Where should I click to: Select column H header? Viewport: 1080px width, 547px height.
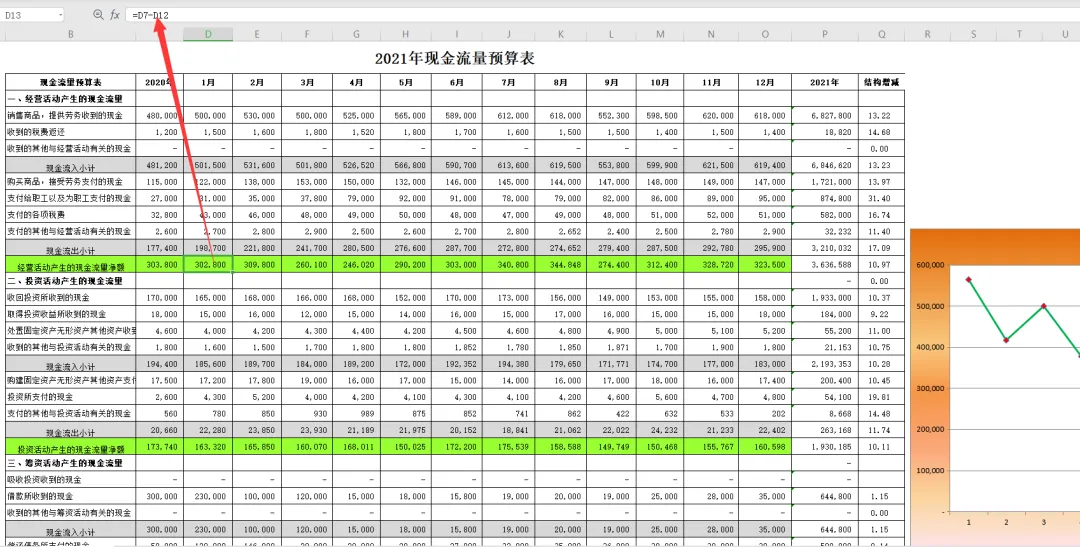(x=406, y=34)
